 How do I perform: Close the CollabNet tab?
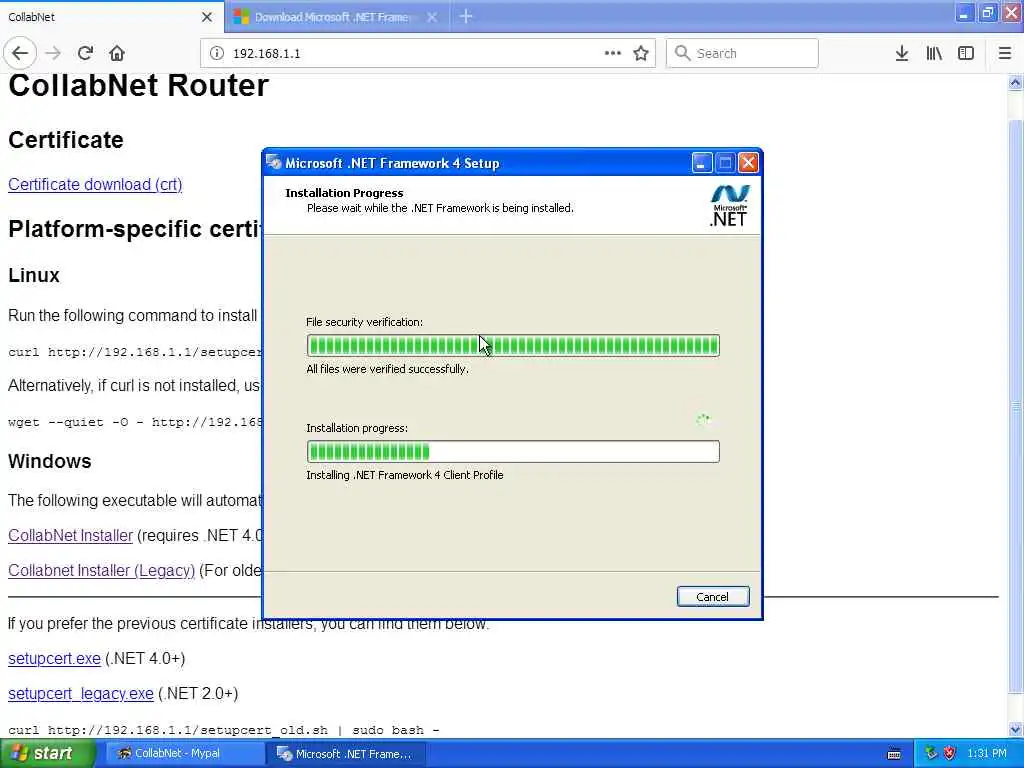[207, 17]
